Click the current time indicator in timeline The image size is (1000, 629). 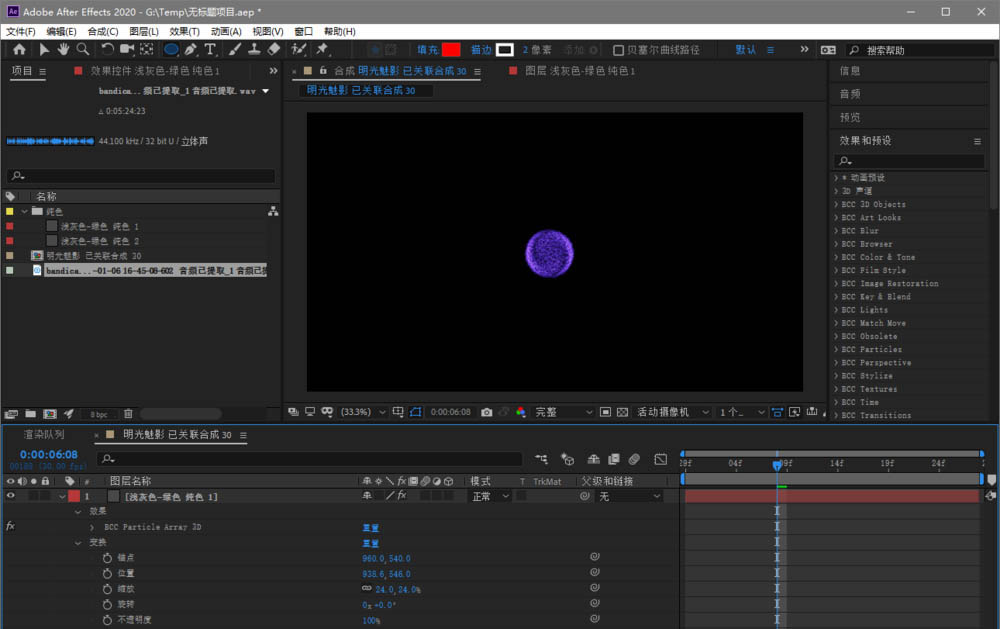coord(777,465)
